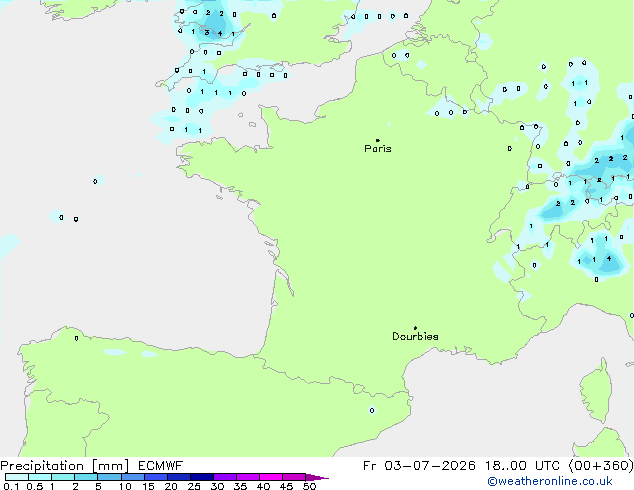Click the 'Precipitation [mm]' title text

64,466
